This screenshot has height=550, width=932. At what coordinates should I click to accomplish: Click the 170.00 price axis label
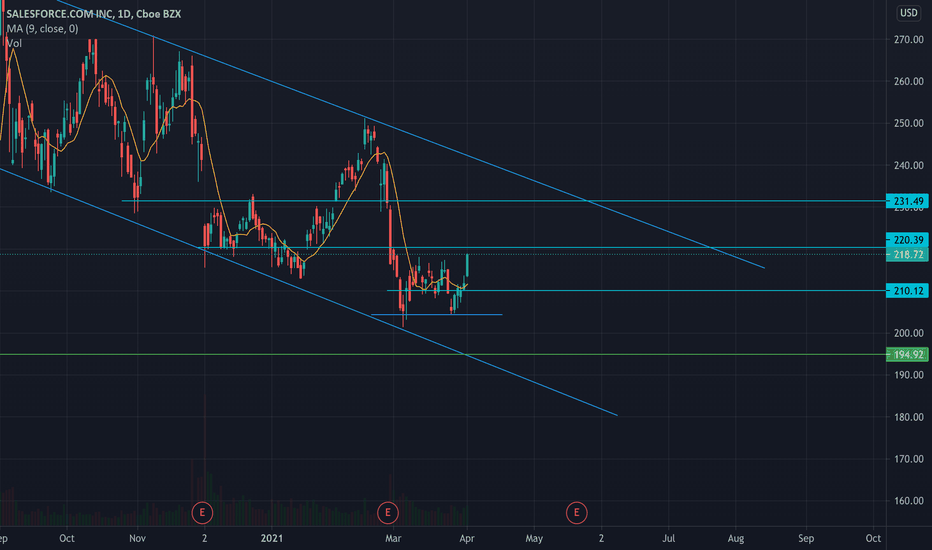[909, 459]
